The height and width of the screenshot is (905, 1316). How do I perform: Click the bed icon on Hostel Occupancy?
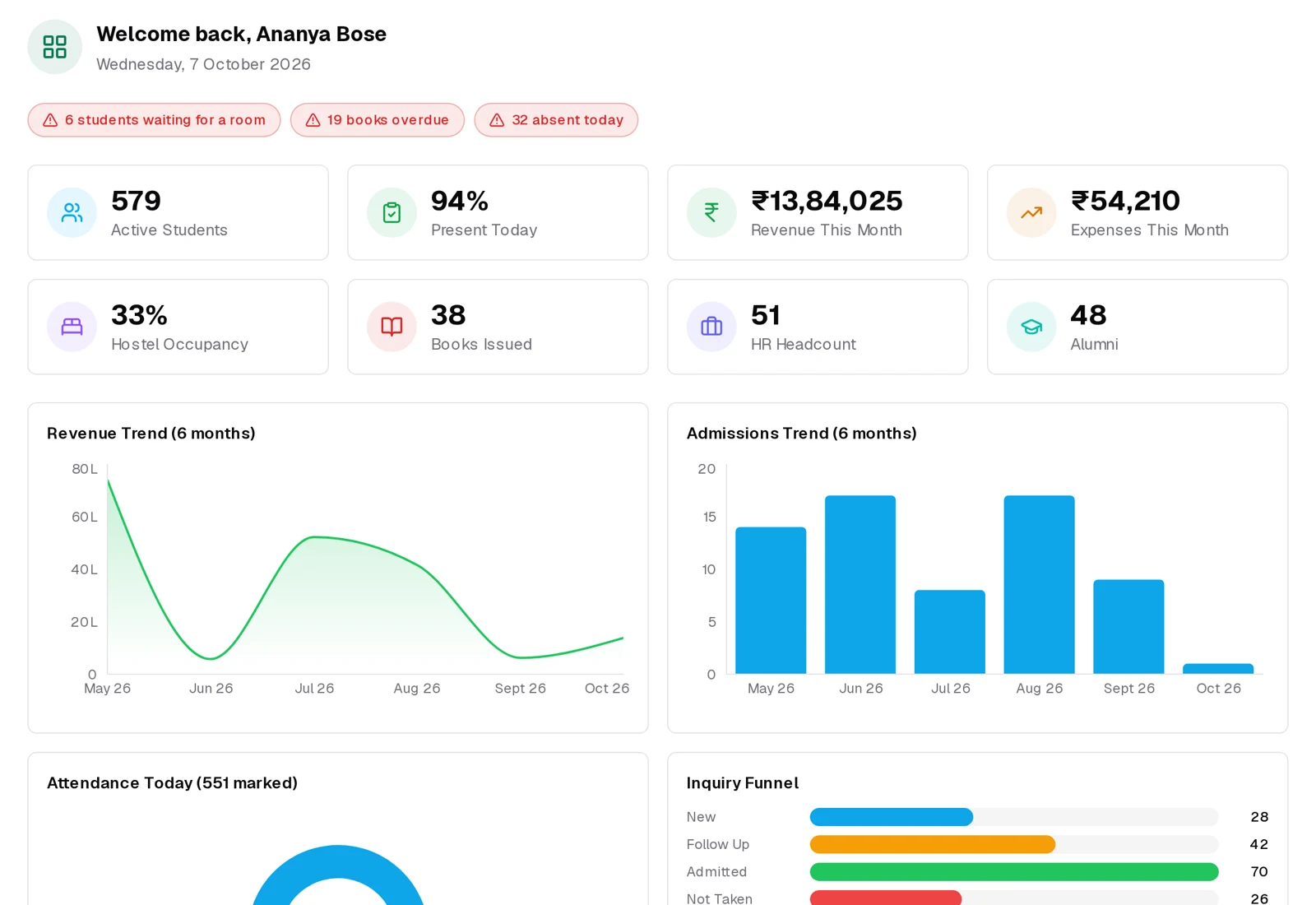point(72,327)
